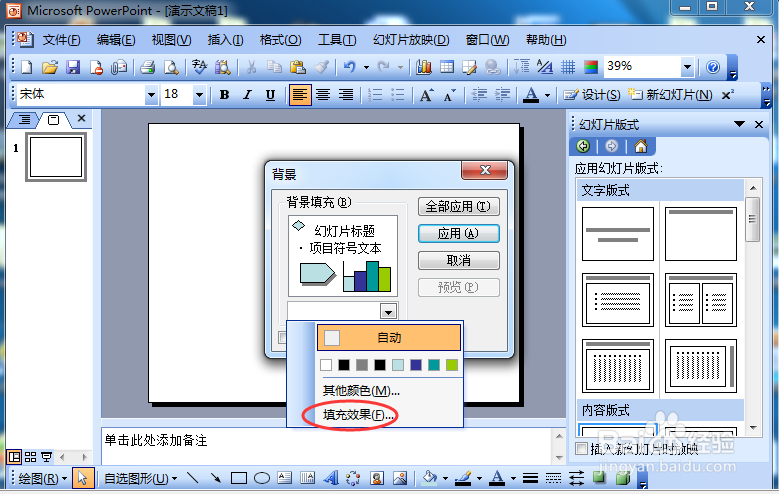The image size is (779, 494).
Task: Toggle Bold formatting
Action: coord(225,94)
